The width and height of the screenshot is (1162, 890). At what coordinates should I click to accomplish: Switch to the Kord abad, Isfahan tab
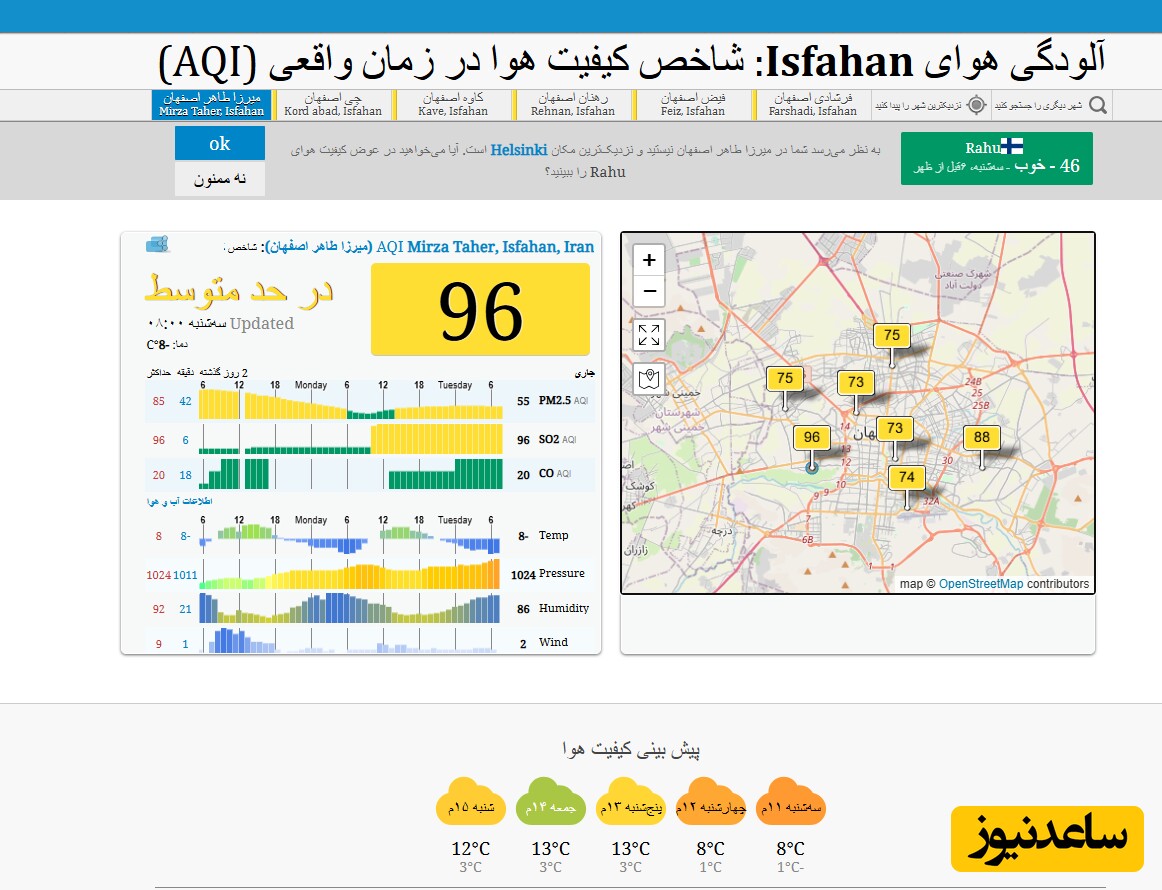[333, 105]
